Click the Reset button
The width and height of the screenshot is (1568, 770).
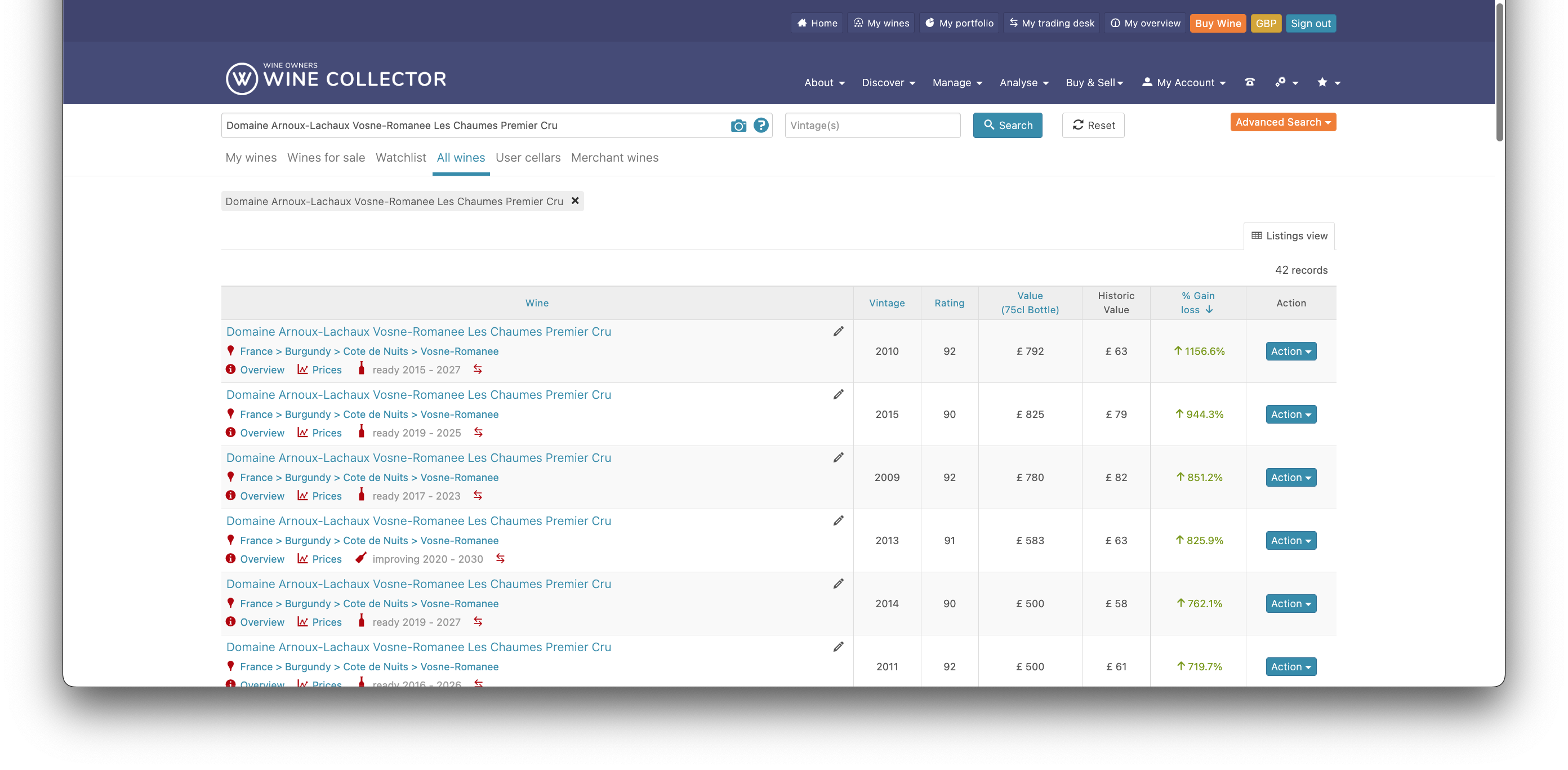1093,126
